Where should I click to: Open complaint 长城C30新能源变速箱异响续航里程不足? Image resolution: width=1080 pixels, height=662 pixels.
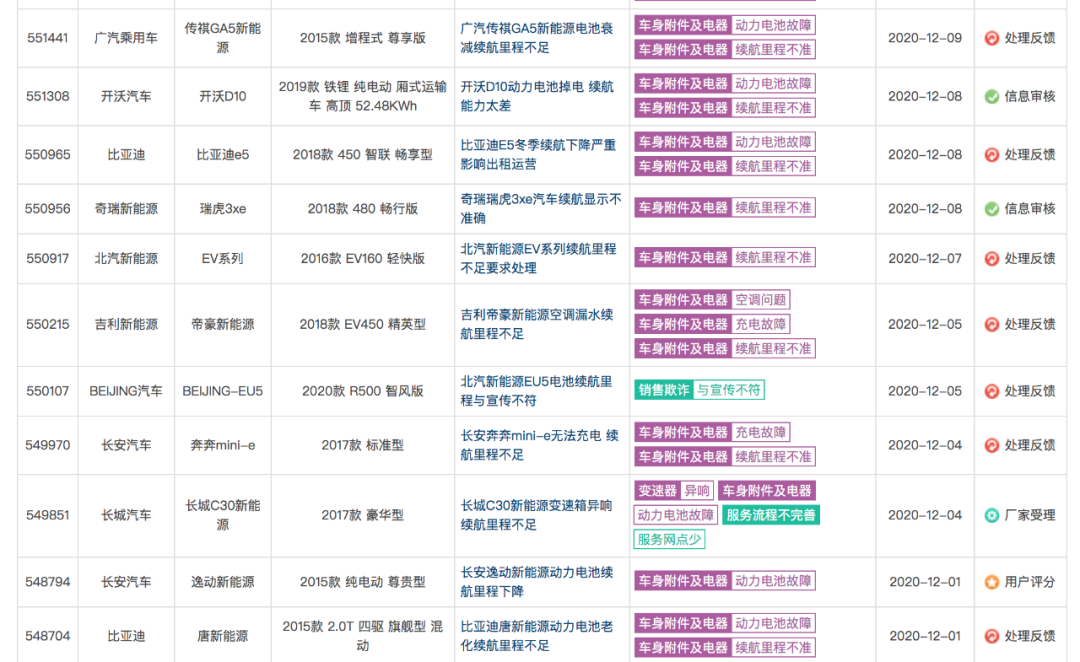tap(537, 515)
